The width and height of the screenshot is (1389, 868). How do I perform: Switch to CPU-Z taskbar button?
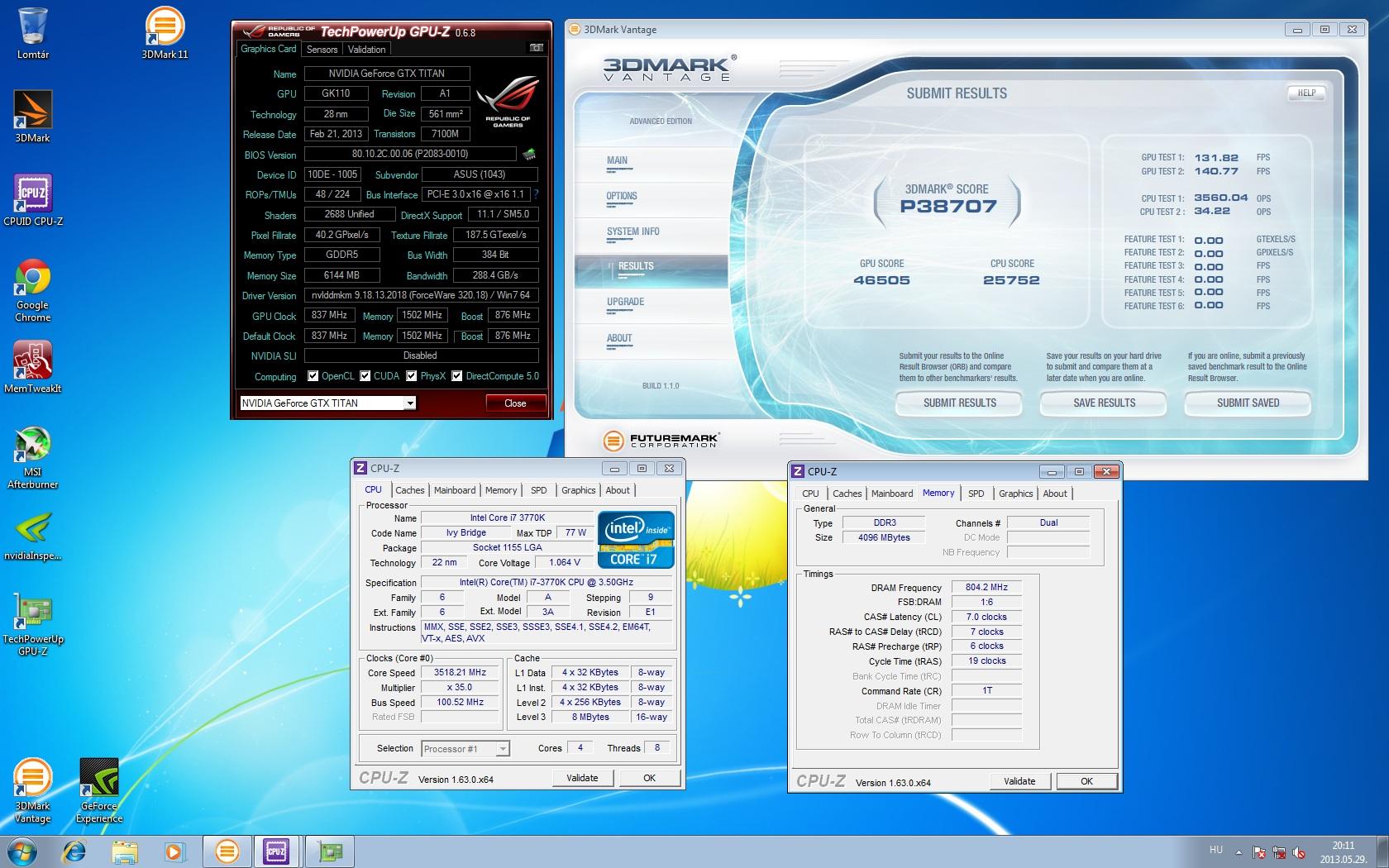click(x=277, y=851)
